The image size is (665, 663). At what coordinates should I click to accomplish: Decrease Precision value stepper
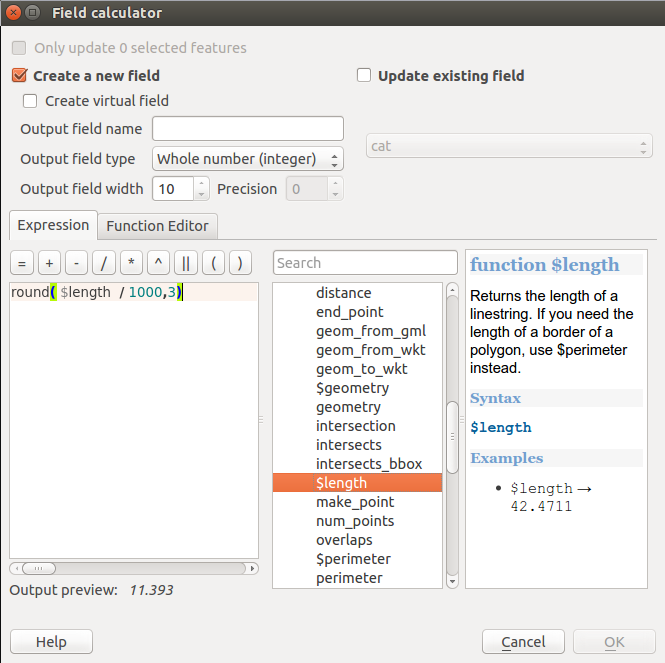click(x=335, y=194)
